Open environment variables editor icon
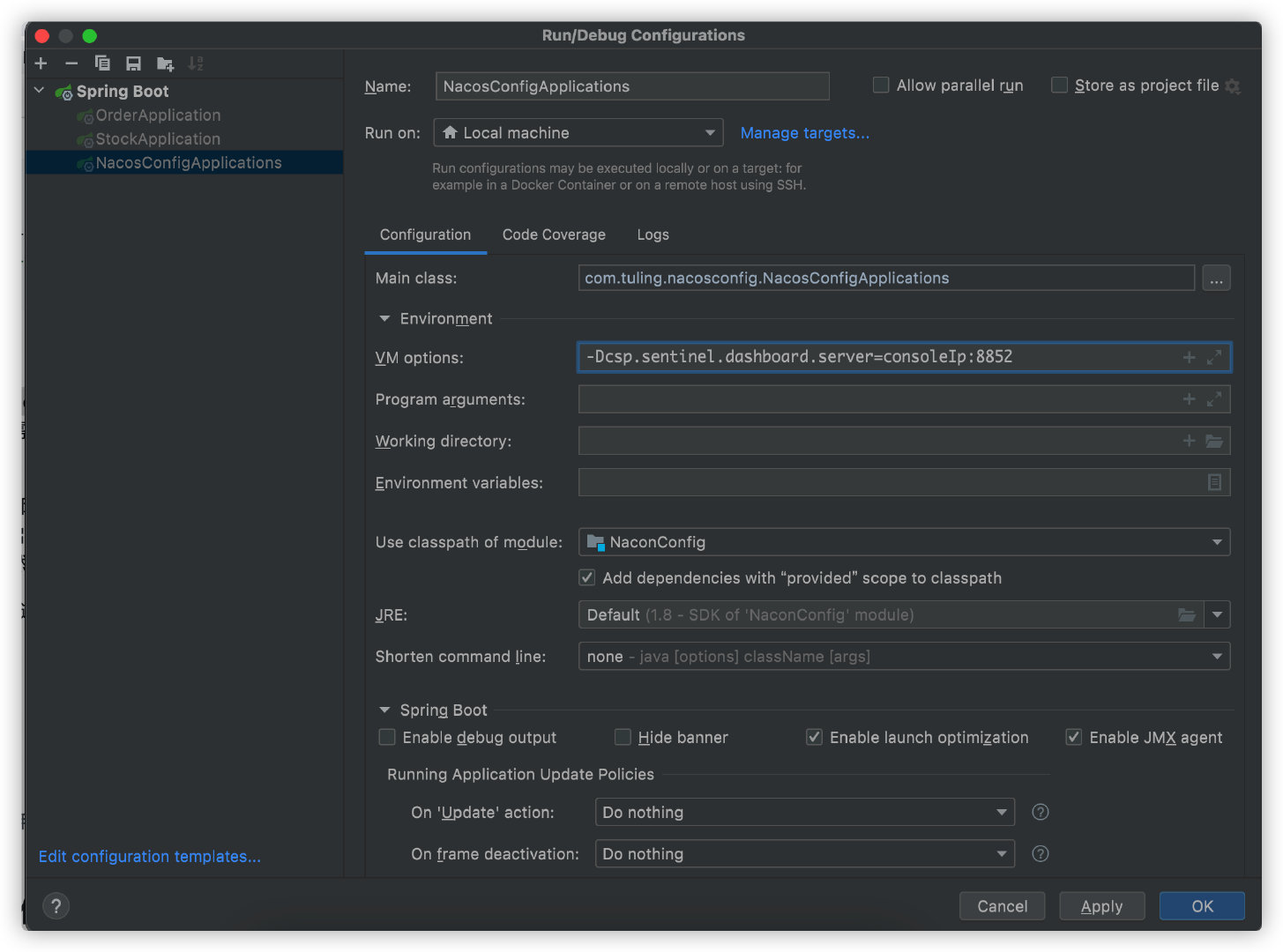 pos(1214,482)
